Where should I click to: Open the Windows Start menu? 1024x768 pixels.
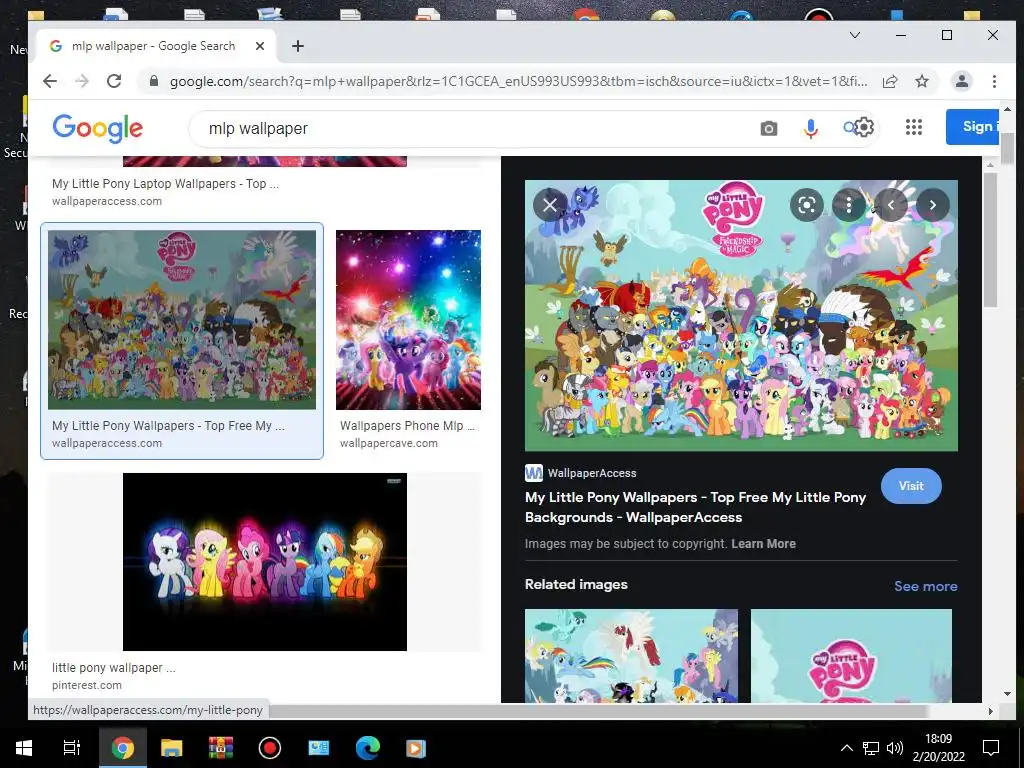tap(24, 748)
